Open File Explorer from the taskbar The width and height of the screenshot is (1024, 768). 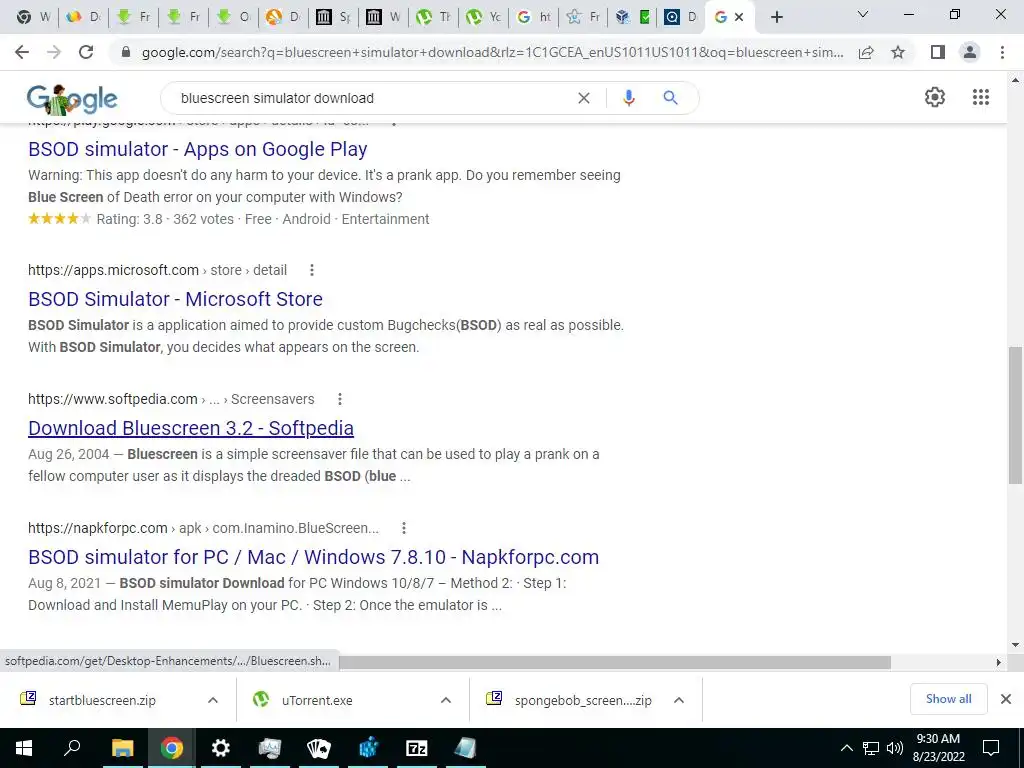point(122,748)
